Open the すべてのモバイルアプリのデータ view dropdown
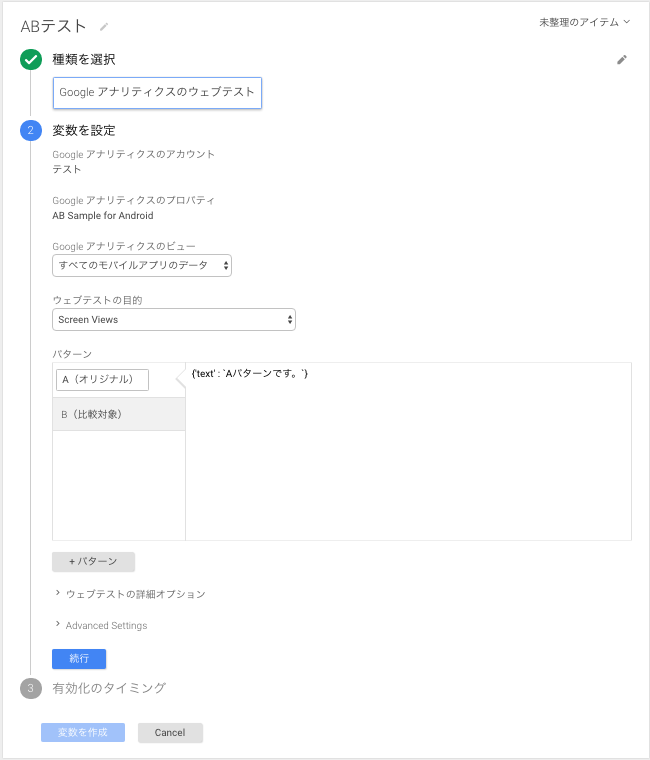 (x=142, y=266)
